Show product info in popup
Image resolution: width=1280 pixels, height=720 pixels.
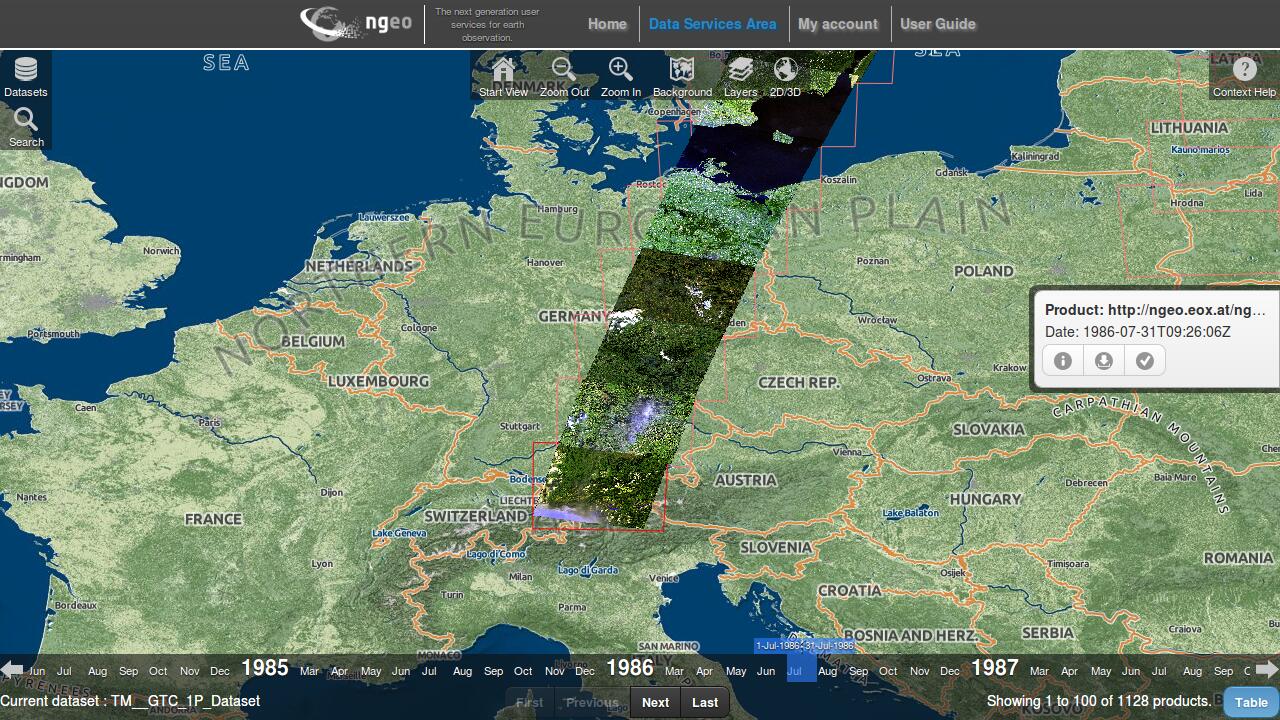click(1063, 361)
